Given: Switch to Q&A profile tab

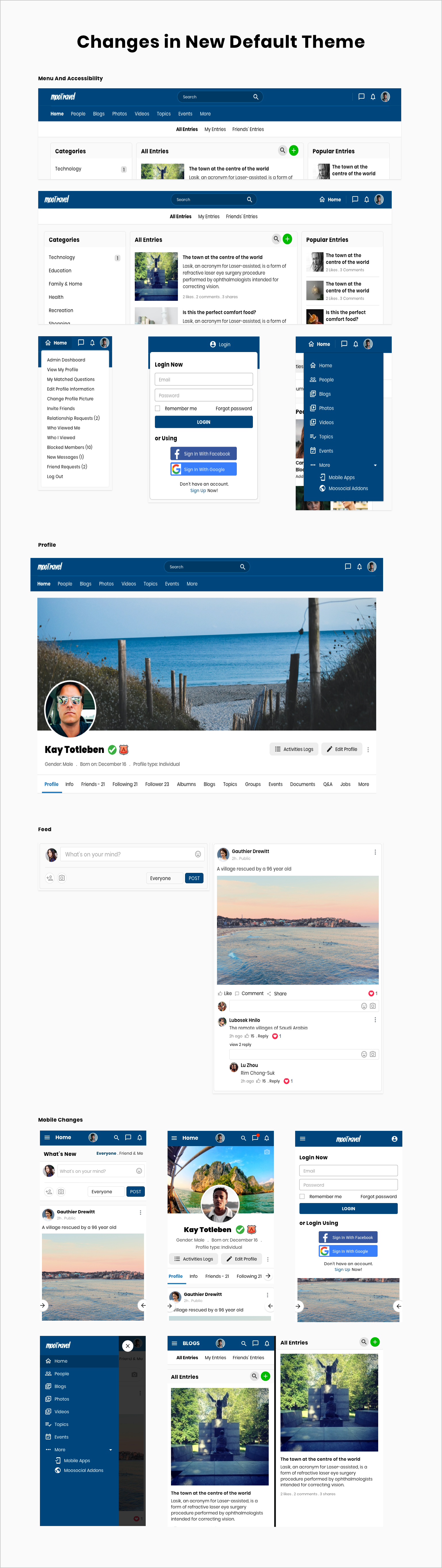Looking at the screenshot, I should [x=328, y=785].
